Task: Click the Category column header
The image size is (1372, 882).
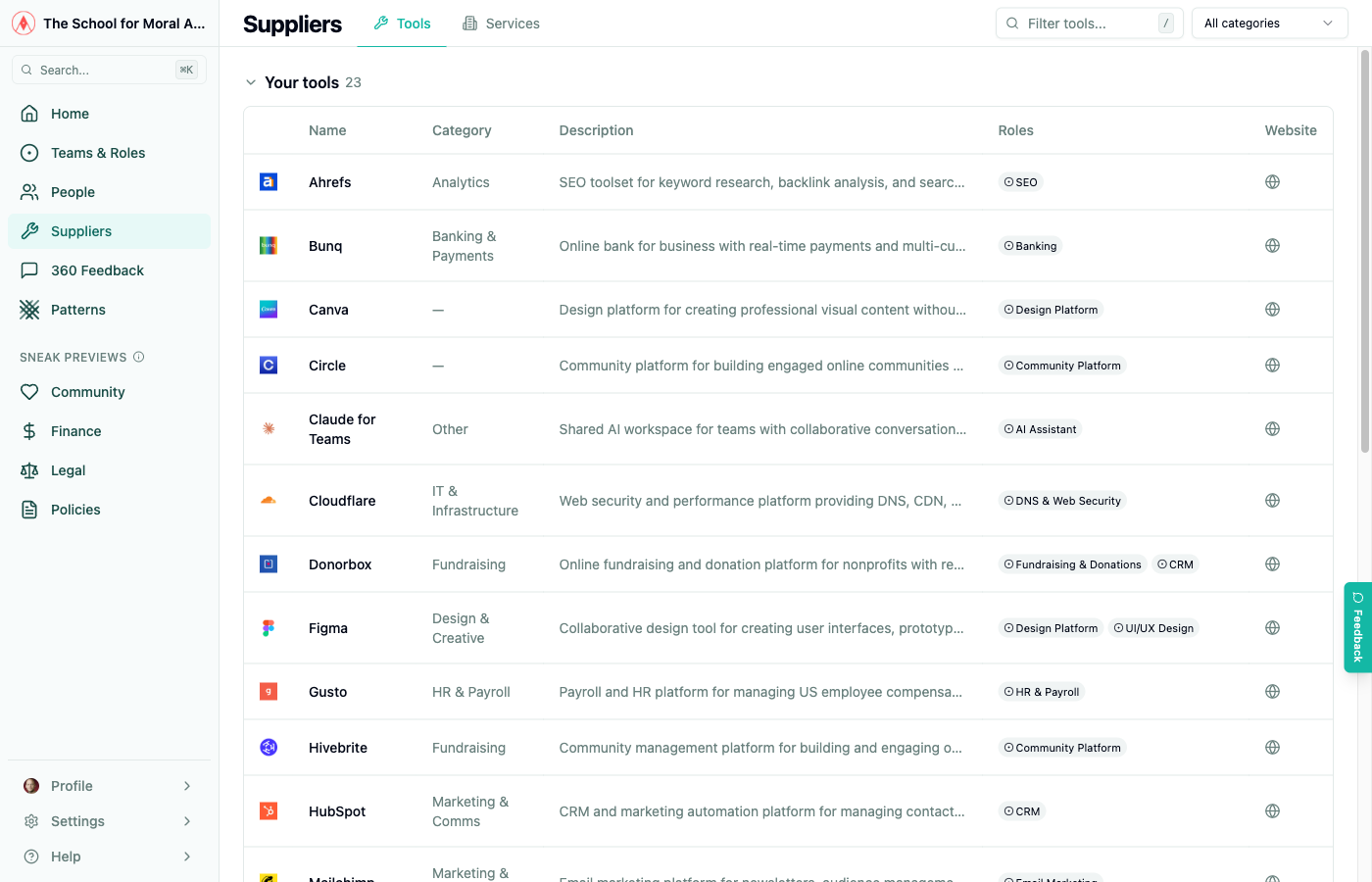Action: point(462,130)
